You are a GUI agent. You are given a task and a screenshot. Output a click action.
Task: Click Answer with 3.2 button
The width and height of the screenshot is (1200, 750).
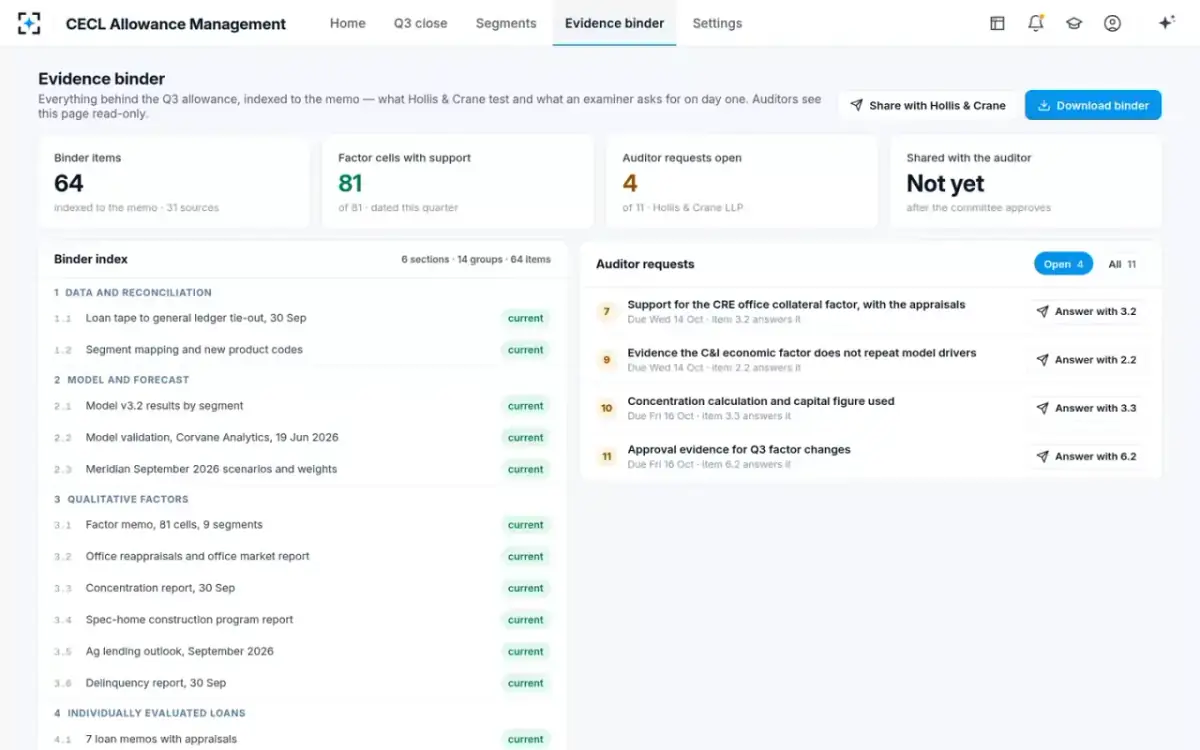click(1087, 312)
